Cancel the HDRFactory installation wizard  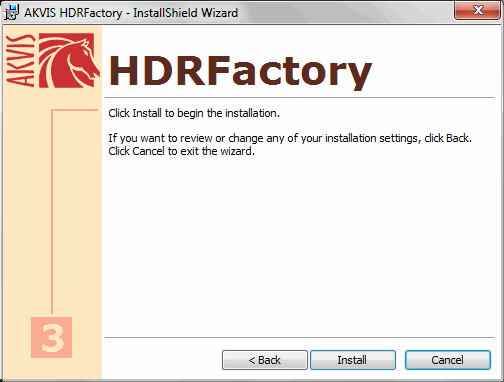click(448, 360)
